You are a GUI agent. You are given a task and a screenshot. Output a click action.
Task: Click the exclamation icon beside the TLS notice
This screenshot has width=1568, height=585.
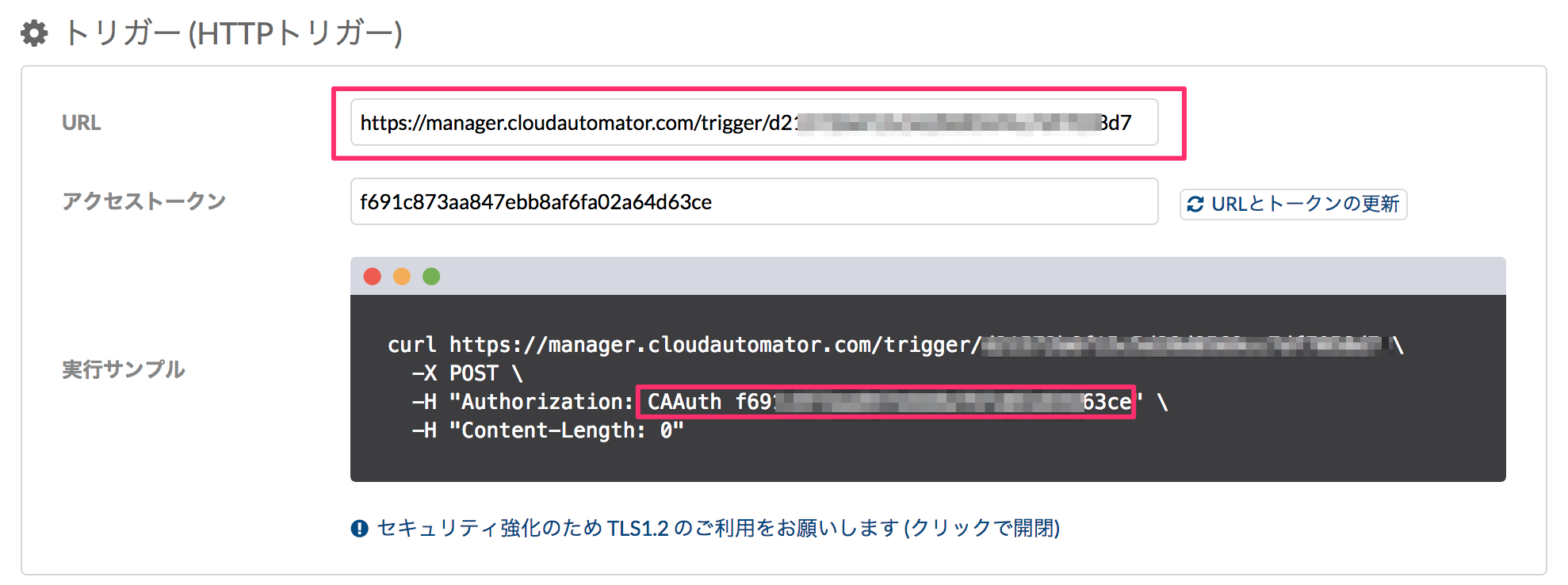tap(359, 528)
